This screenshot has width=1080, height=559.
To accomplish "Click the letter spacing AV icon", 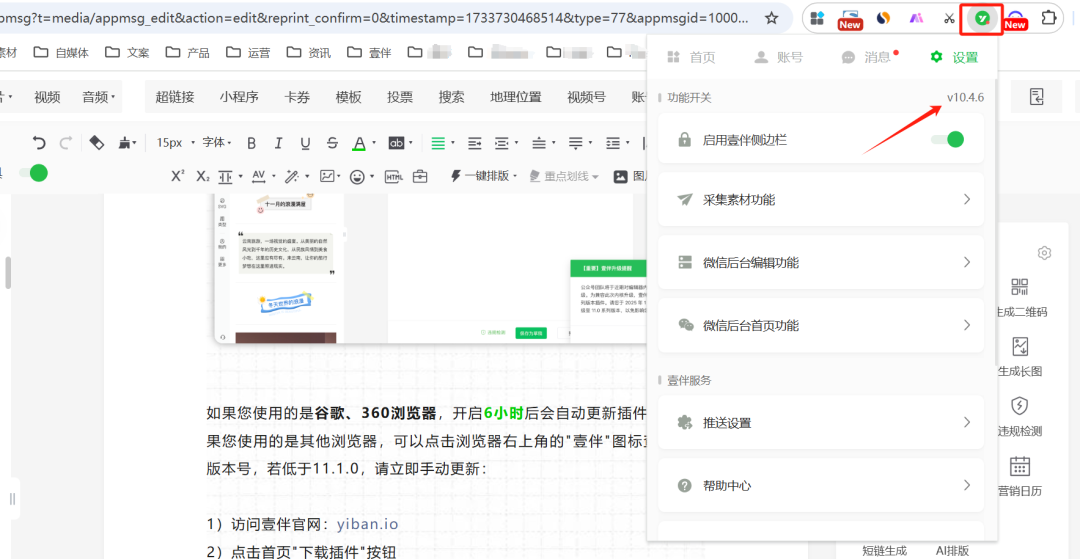I will coord(259,176).
